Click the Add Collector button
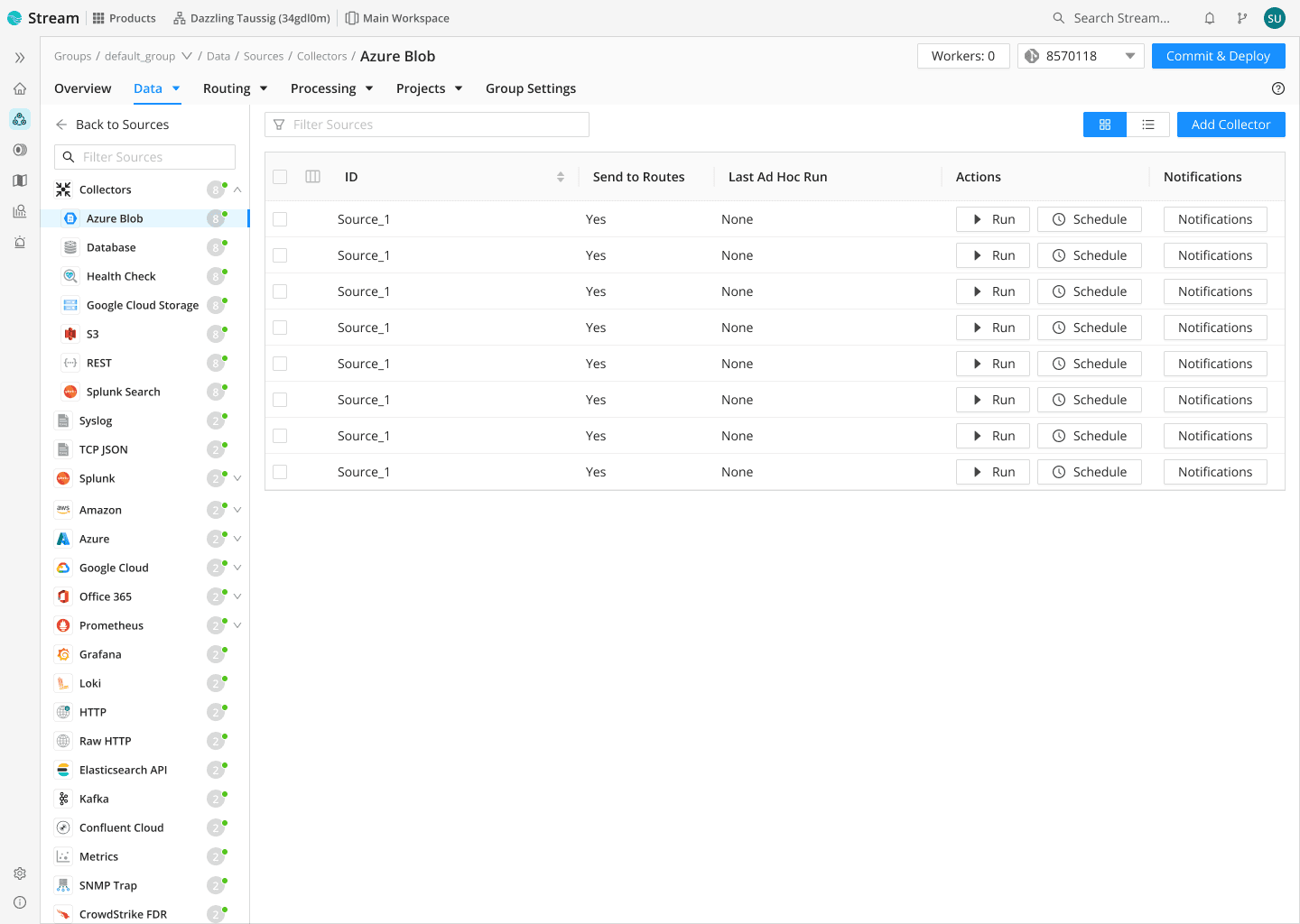The height and width of the screenshot is (924, 1300). (x=1230, y=125)
